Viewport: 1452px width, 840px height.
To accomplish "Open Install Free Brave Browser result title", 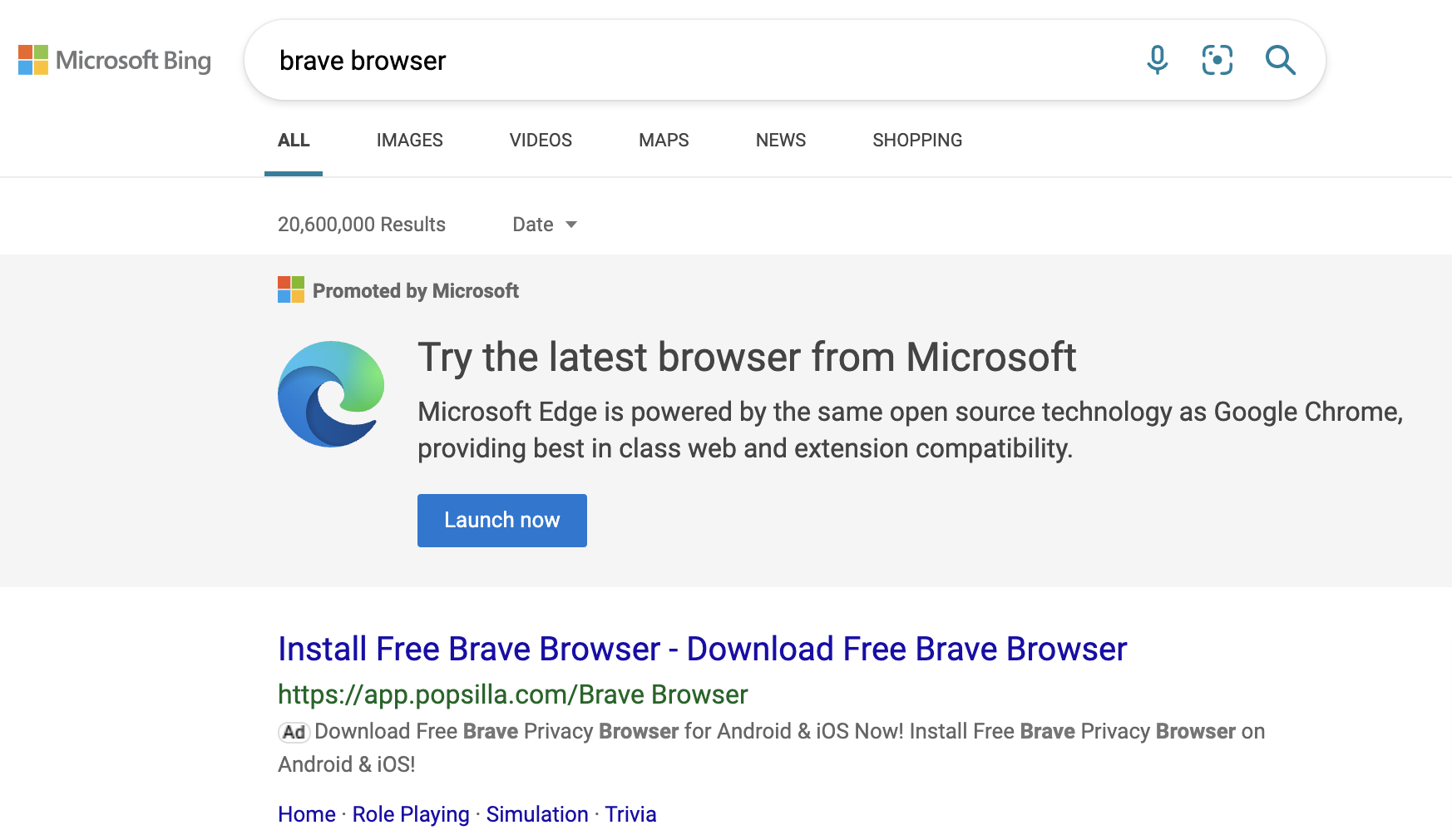I will point(703,649).
